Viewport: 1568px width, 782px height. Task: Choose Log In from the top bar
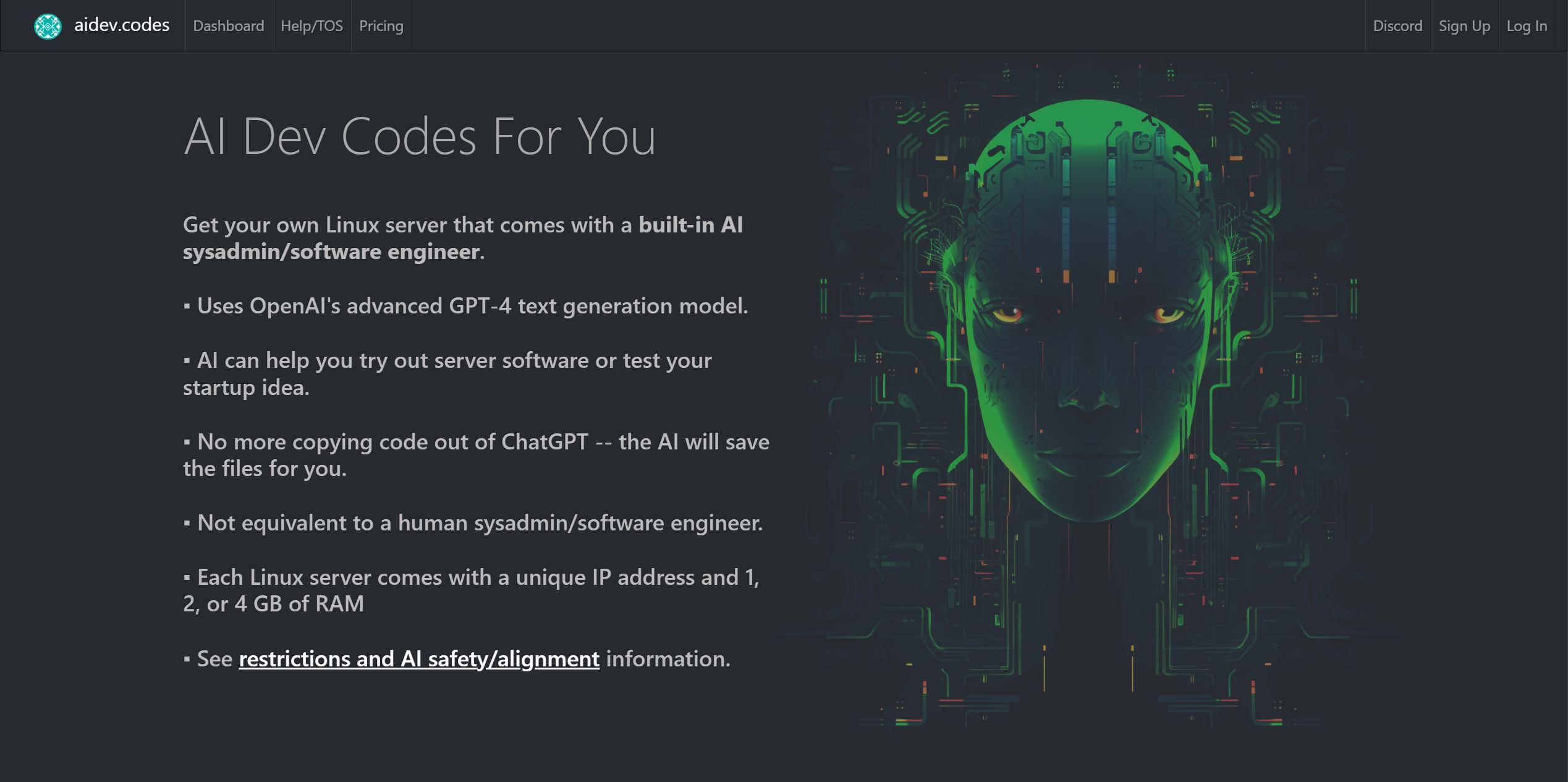coord(1527,26)
